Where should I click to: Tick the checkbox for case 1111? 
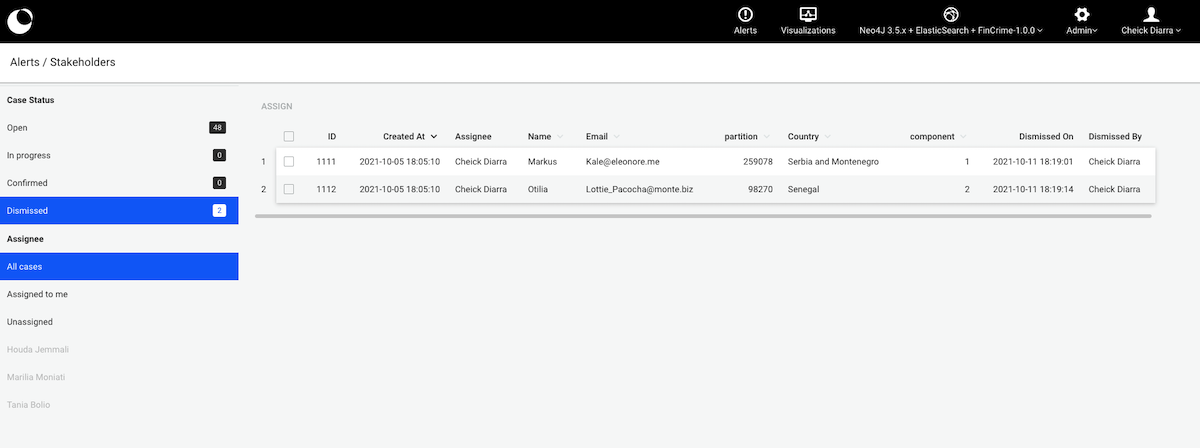[x=289, y=161]
